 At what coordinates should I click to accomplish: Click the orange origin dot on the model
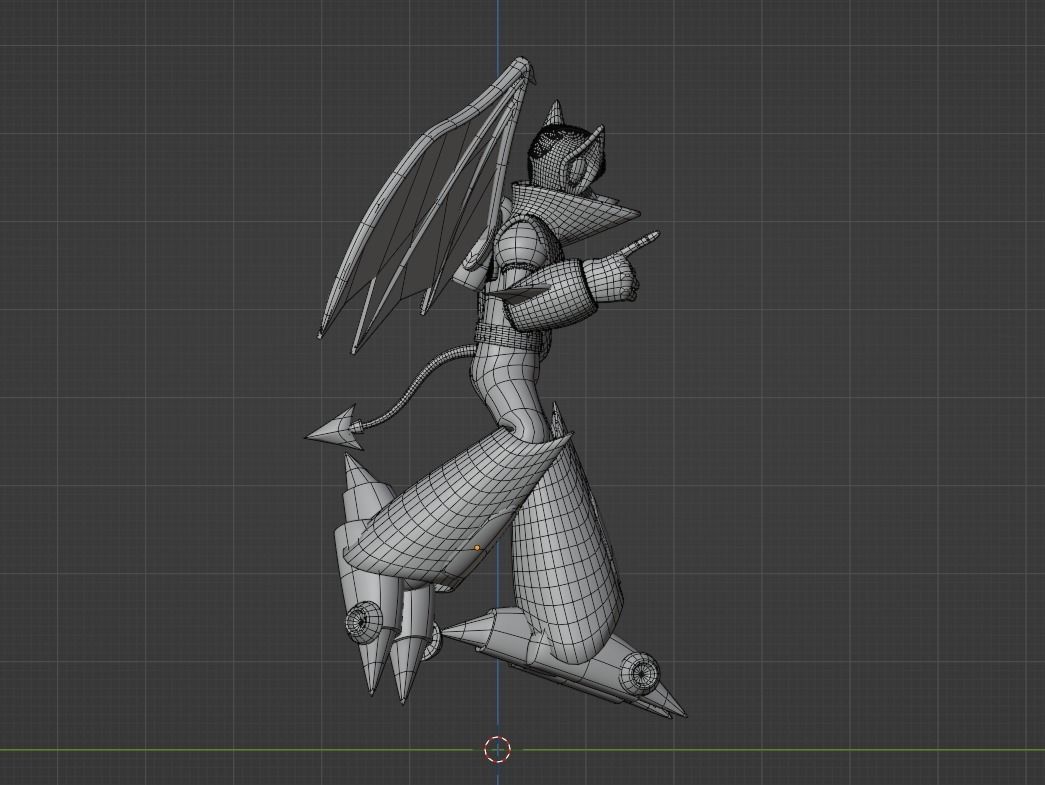[477, 548]
